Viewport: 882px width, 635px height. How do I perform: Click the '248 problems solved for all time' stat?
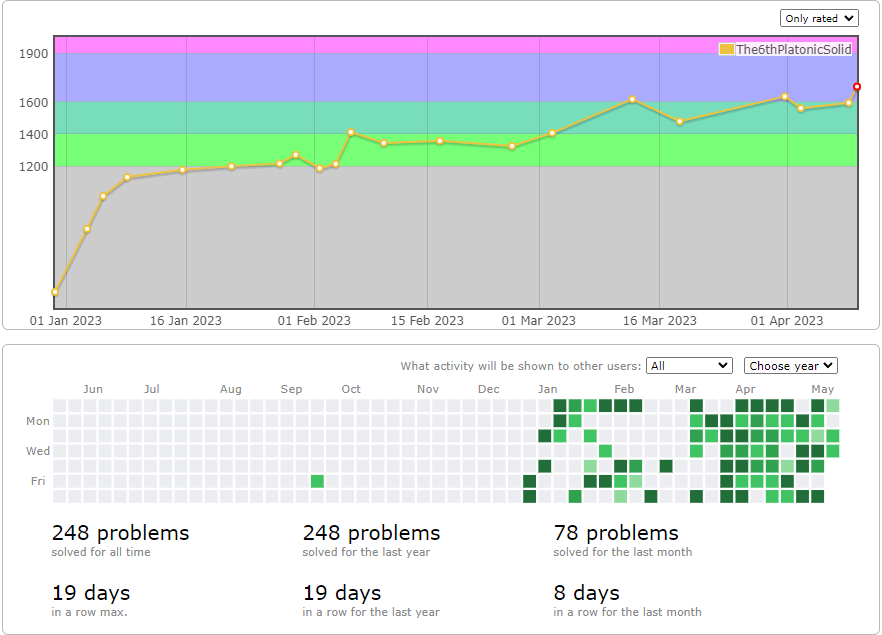[120, 541]
